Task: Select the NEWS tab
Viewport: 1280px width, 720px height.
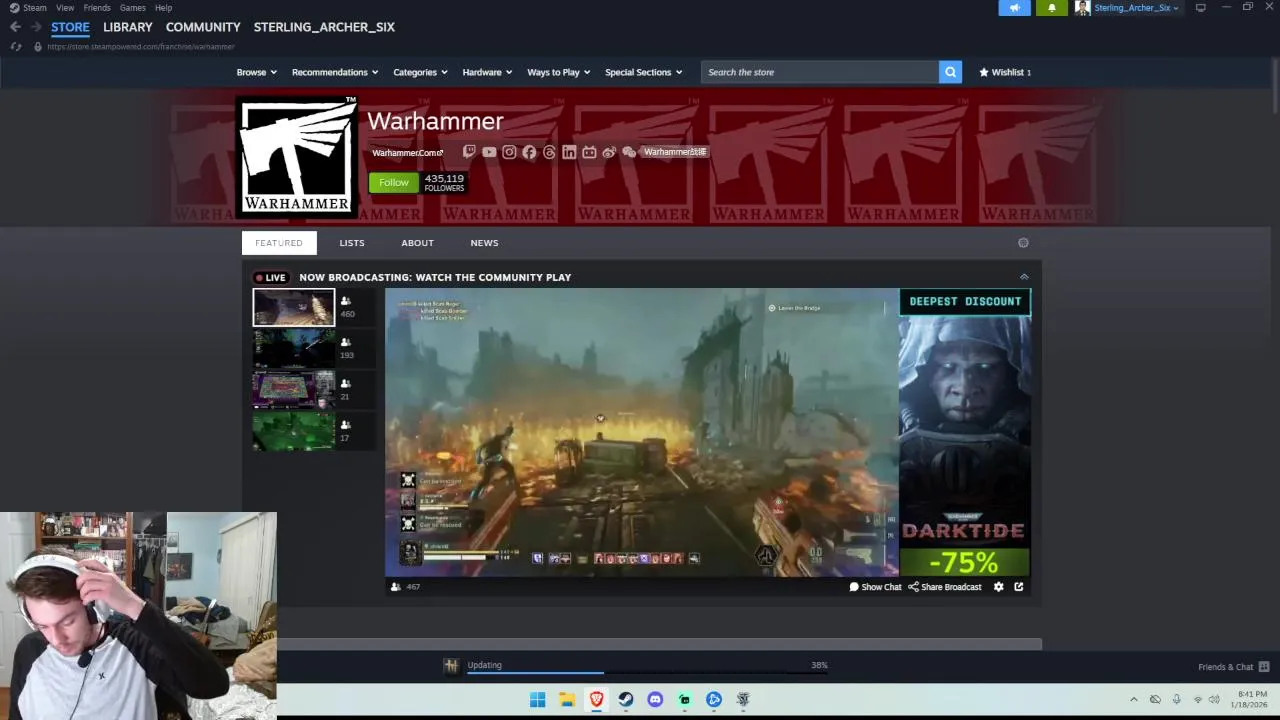Action: pos(484,243)
